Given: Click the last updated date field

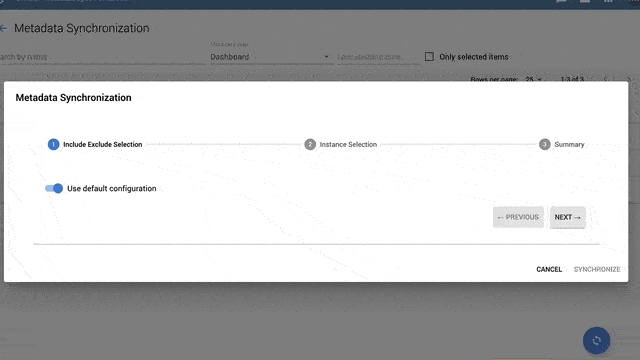Looking at the screenshot, I should [378, 57].
